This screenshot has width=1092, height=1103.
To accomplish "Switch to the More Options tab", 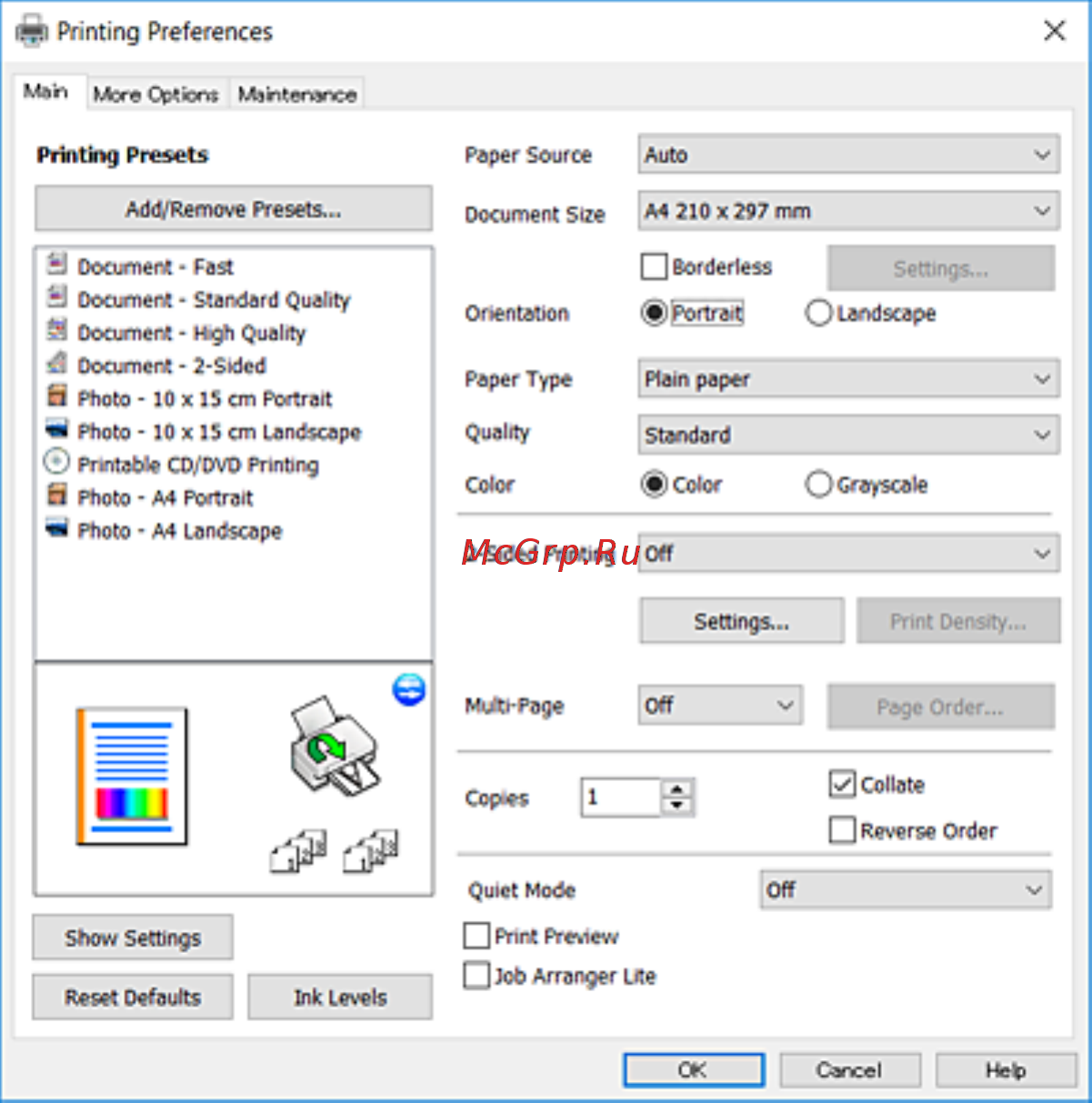I will pyautogui.click(x=155, y=95).
